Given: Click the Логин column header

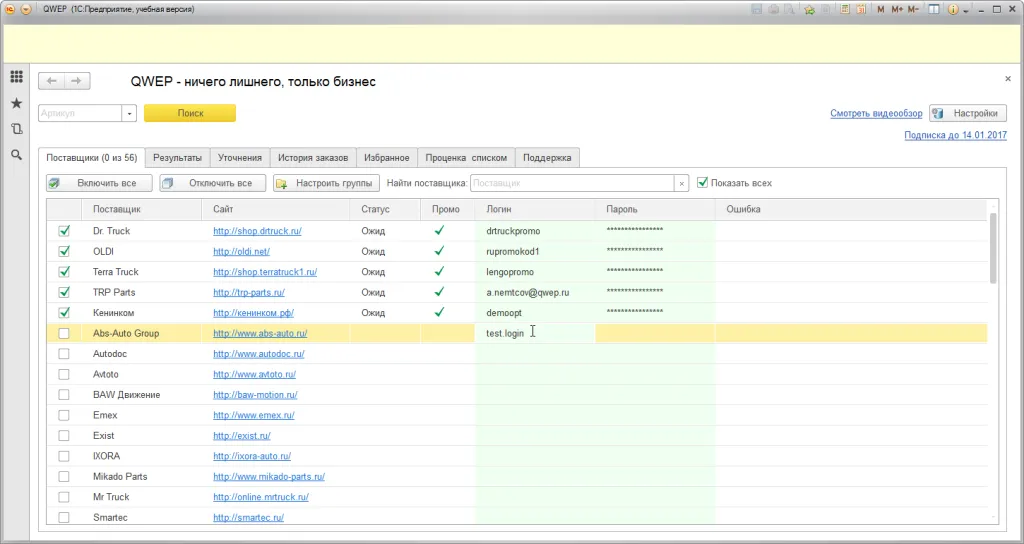Looking at the screenshot, I should point(535,210).
